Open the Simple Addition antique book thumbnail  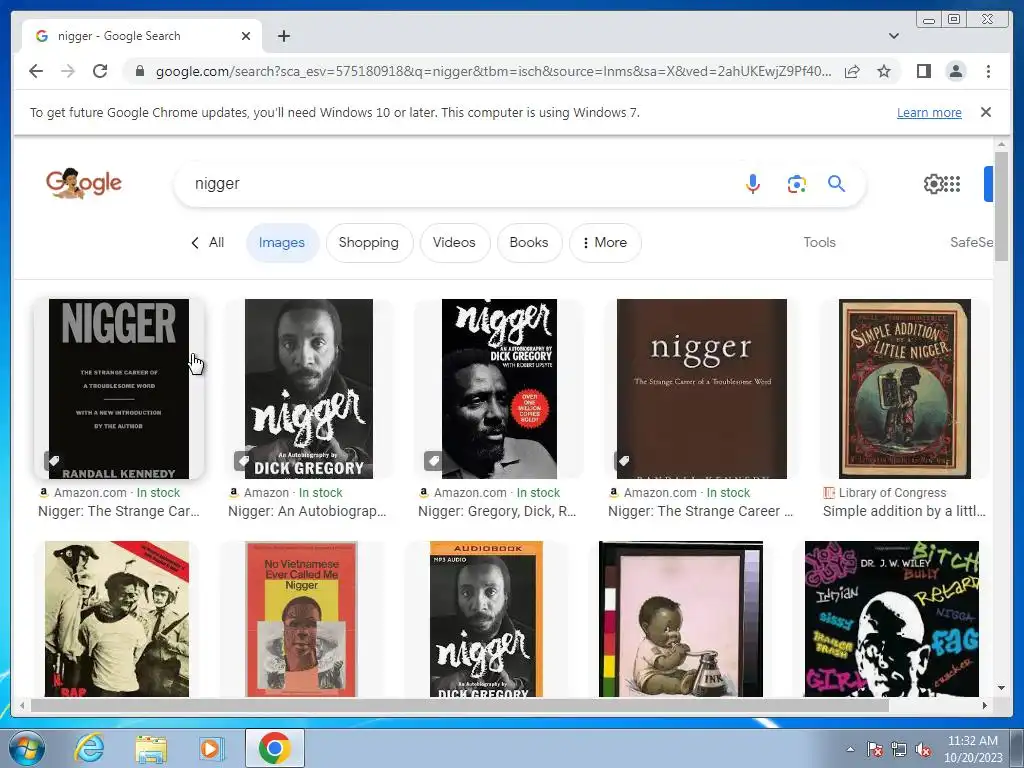point(905,389)
